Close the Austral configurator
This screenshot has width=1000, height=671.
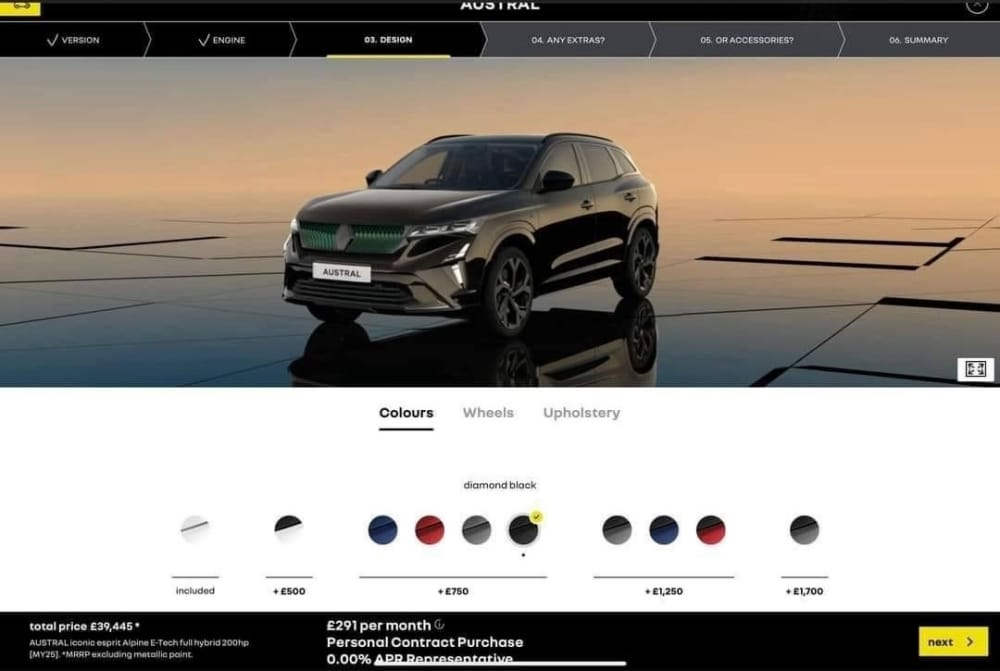(976, 5)
